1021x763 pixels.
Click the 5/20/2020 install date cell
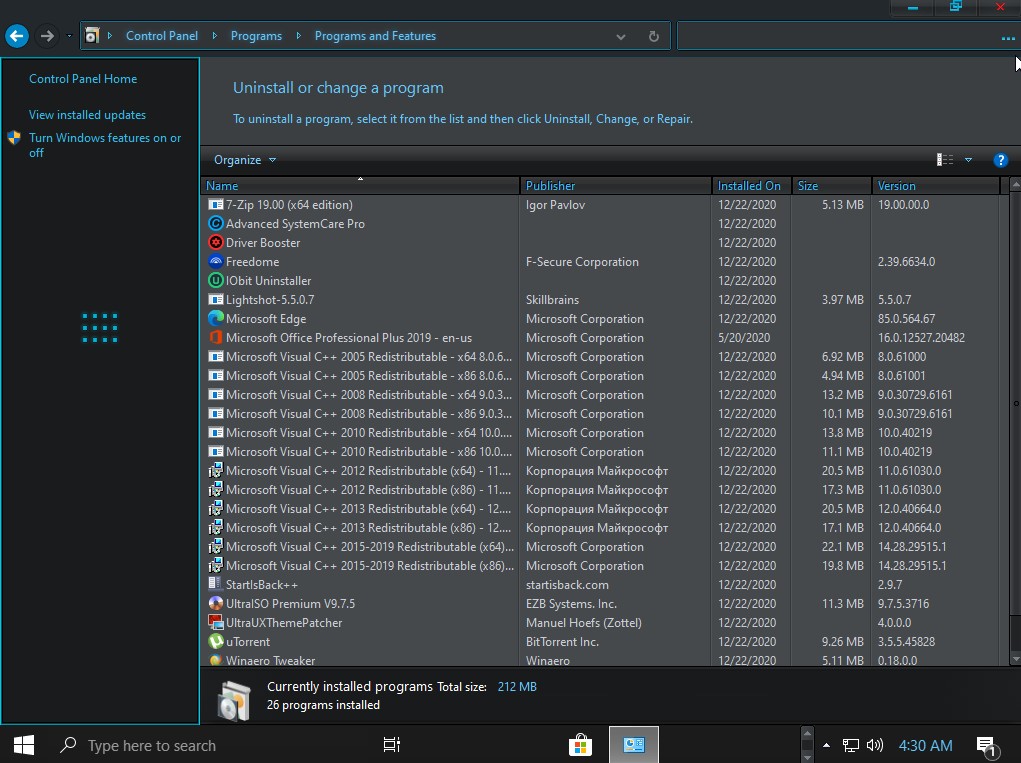744,338
